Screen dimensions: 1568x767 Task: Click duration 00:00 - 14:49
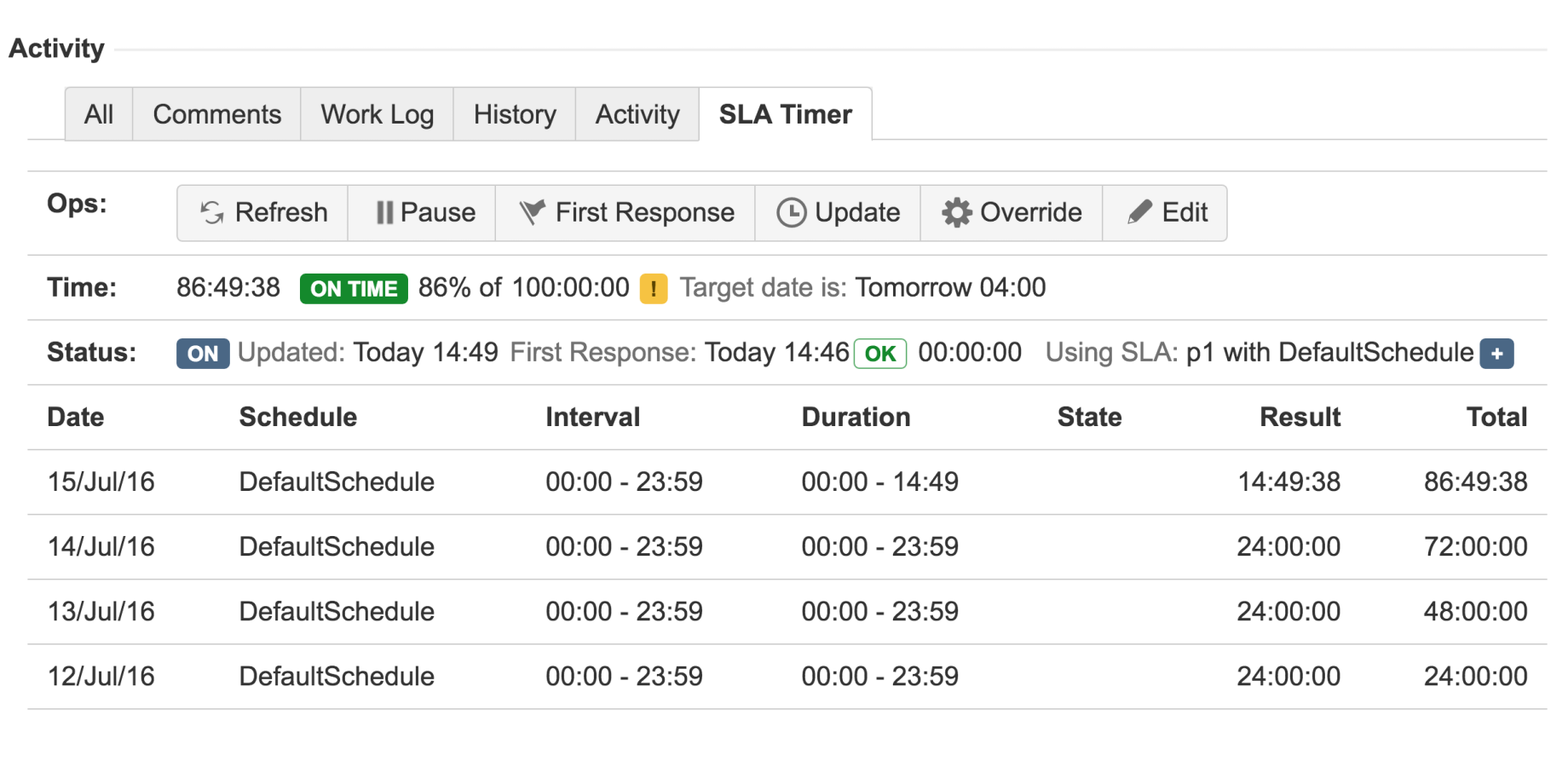[x=879, y=482]
